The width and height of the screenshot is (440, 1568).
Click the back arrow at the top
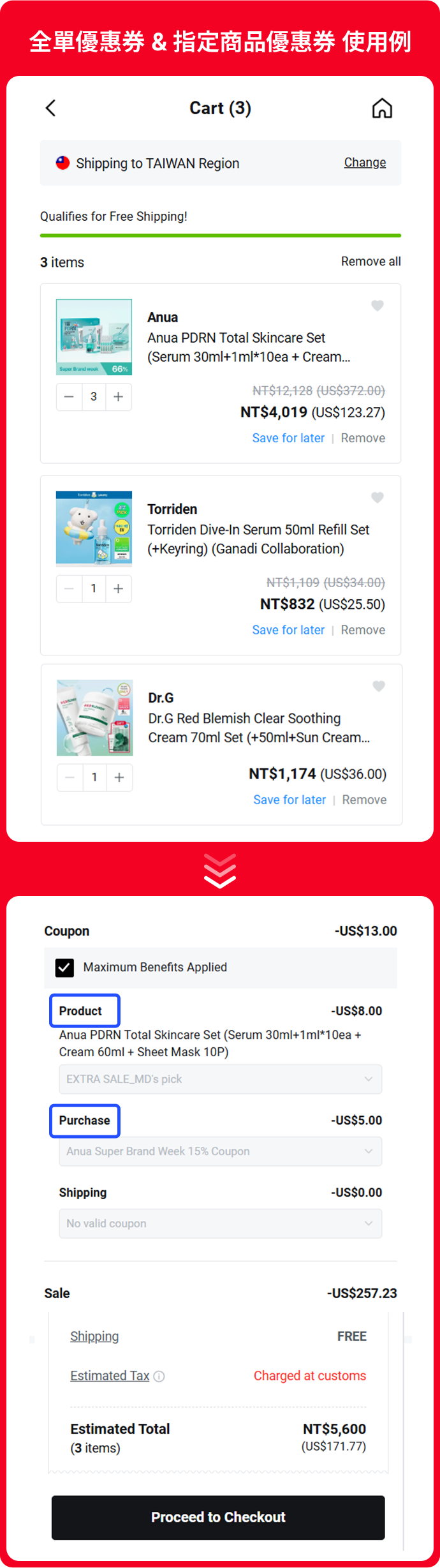click(x=52, y=108)
